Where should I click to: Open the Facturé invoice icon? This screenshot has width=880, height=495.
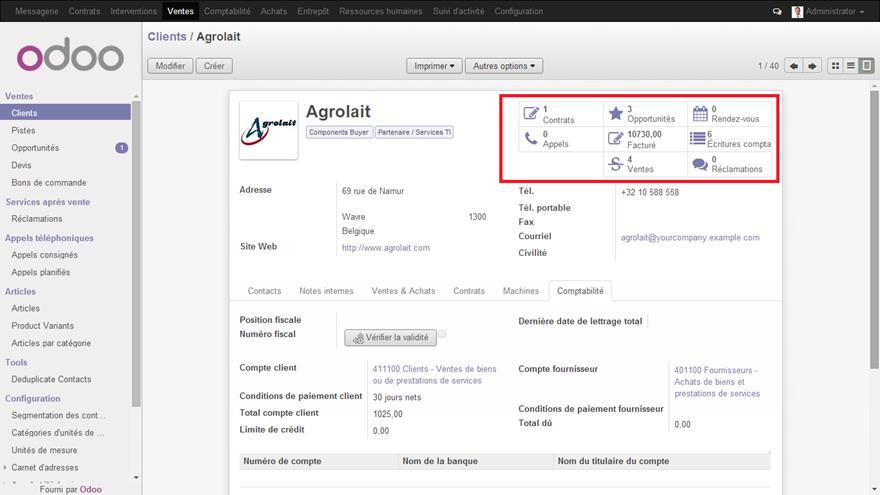[616, 139]
